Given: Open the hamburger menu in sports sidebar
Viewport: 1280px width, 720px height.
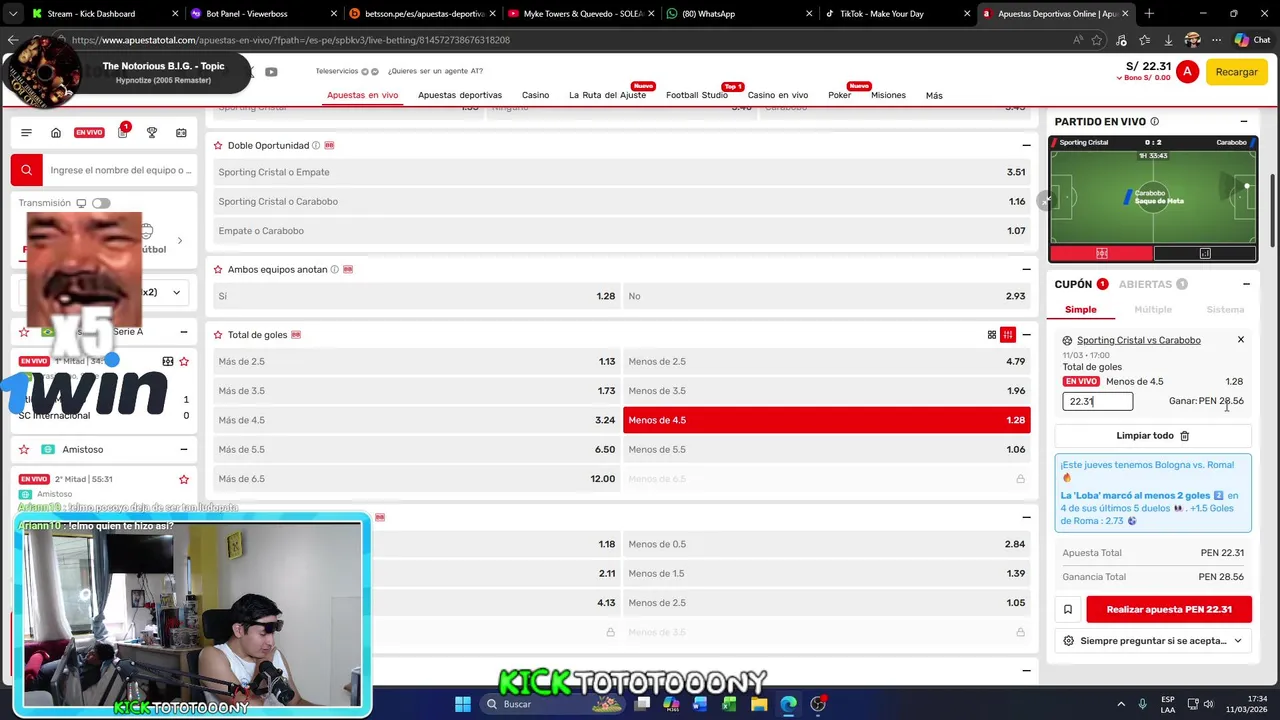Looking at the screenshot, I should (x=26, y=133).
